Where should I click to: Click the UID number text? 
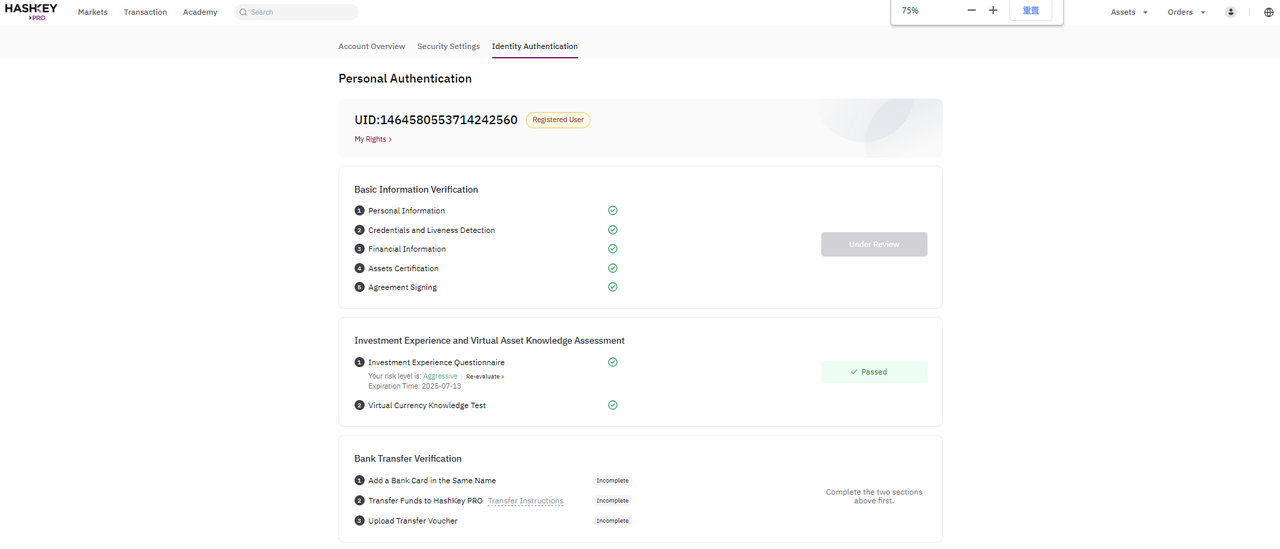click(436, 120)
